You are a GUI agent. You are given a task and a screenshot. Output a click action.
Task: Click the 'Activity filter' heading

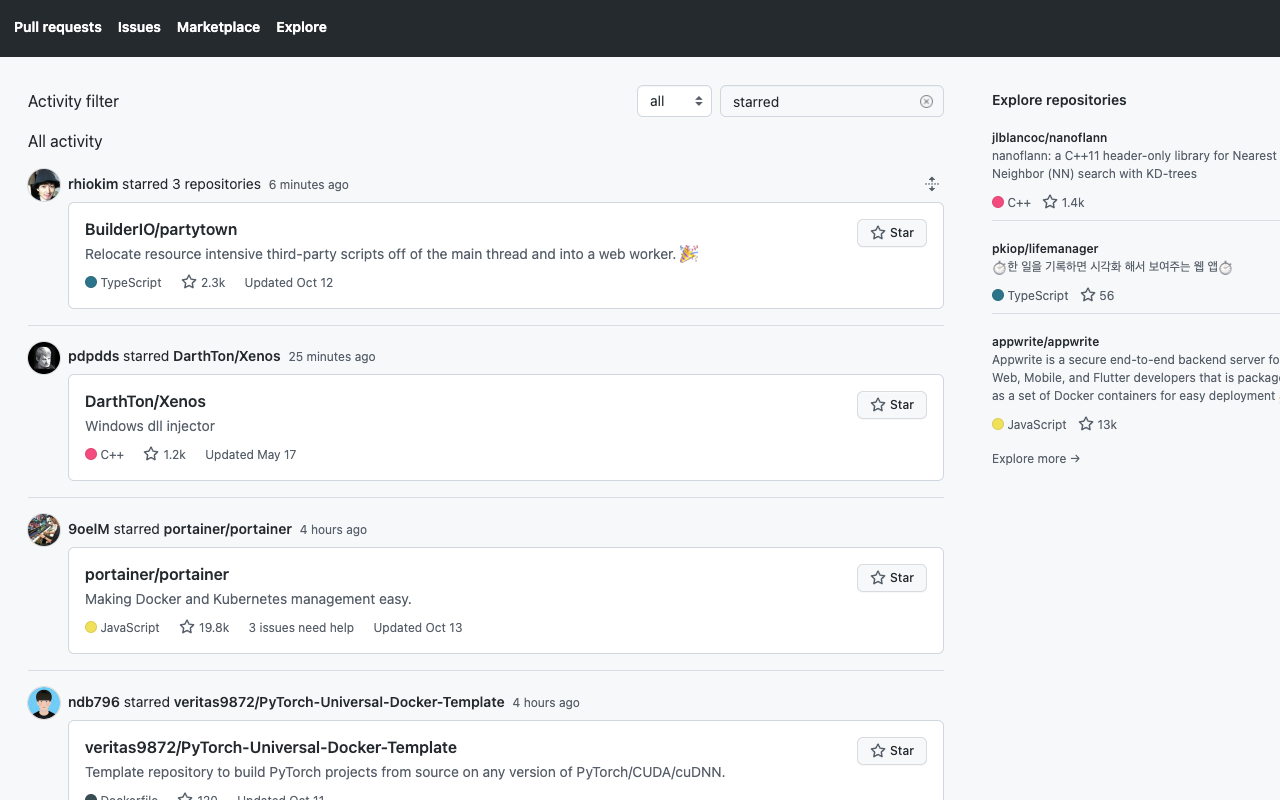tap(73, 101)
